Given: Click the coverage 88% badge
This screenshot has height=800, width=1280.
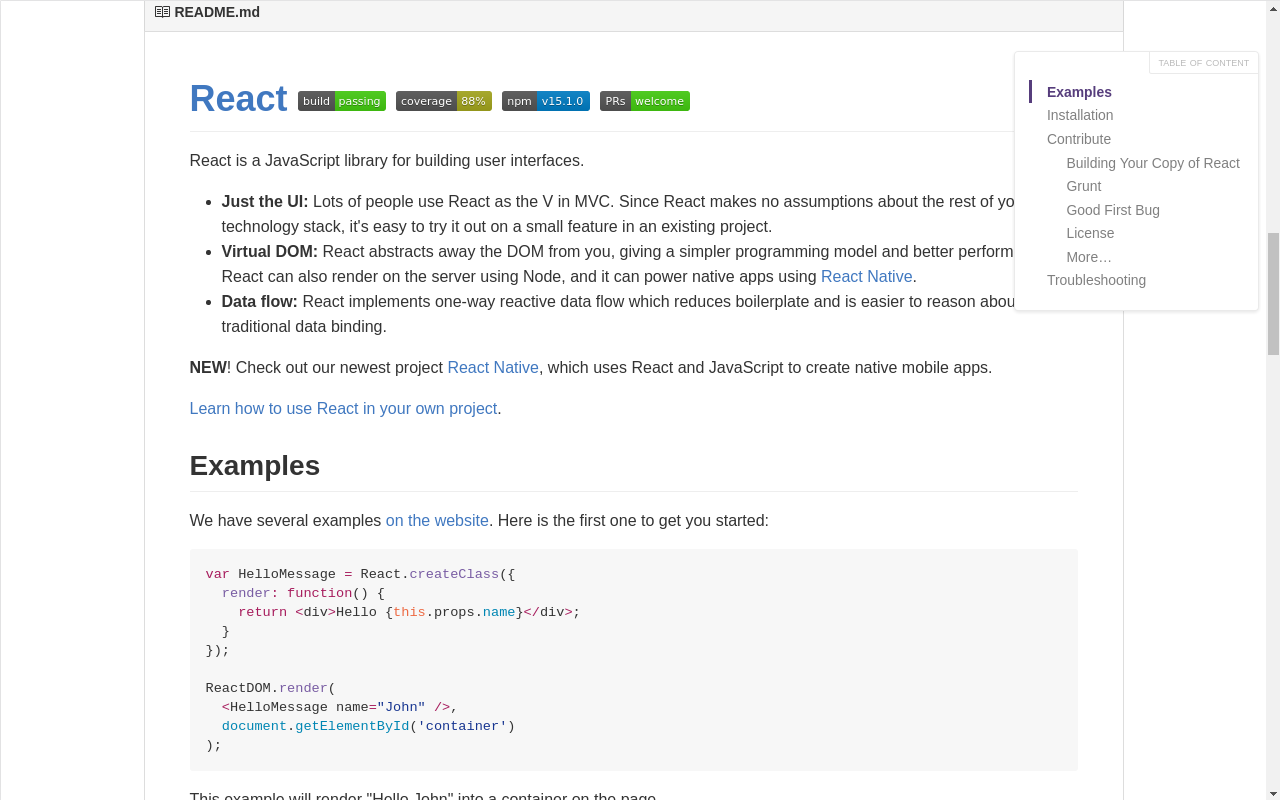Looking at the screenshot, I should point(444,101).
